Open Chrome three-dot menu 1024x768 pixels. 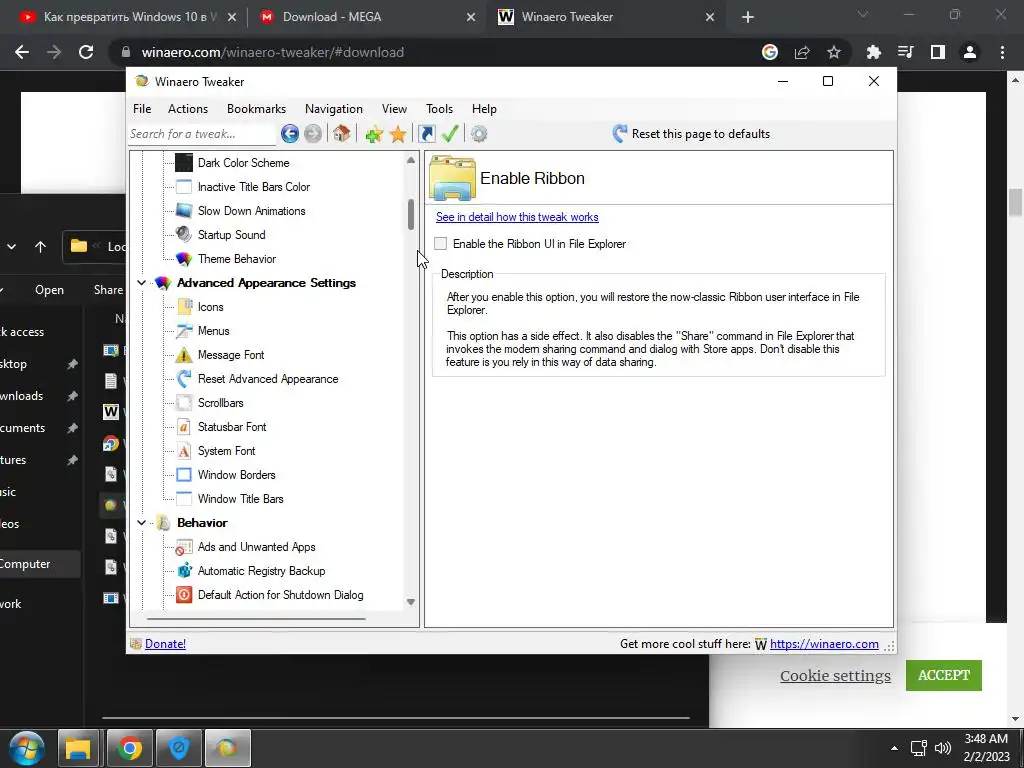1002,52
